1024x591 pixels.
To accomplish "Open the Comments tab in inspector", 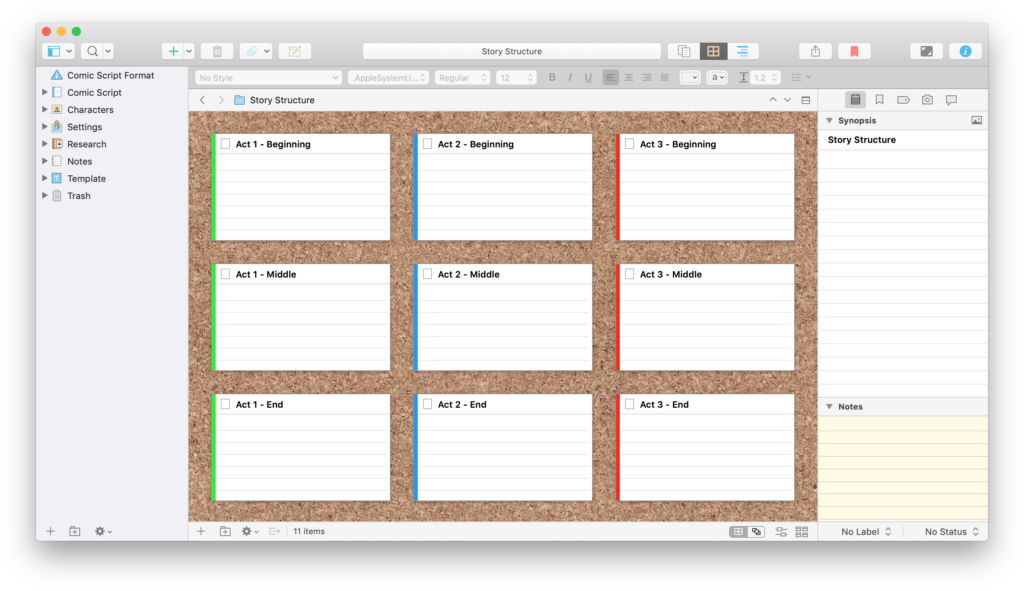I will point(951,100).
